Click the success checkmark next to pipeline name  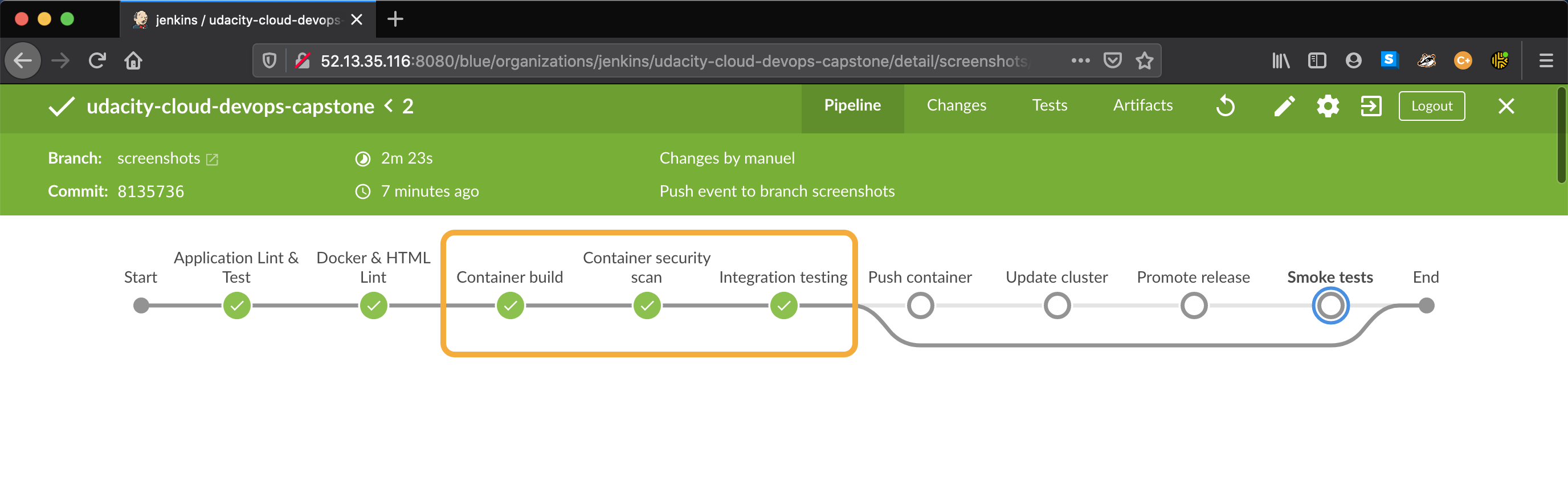[x=62, y=106]
